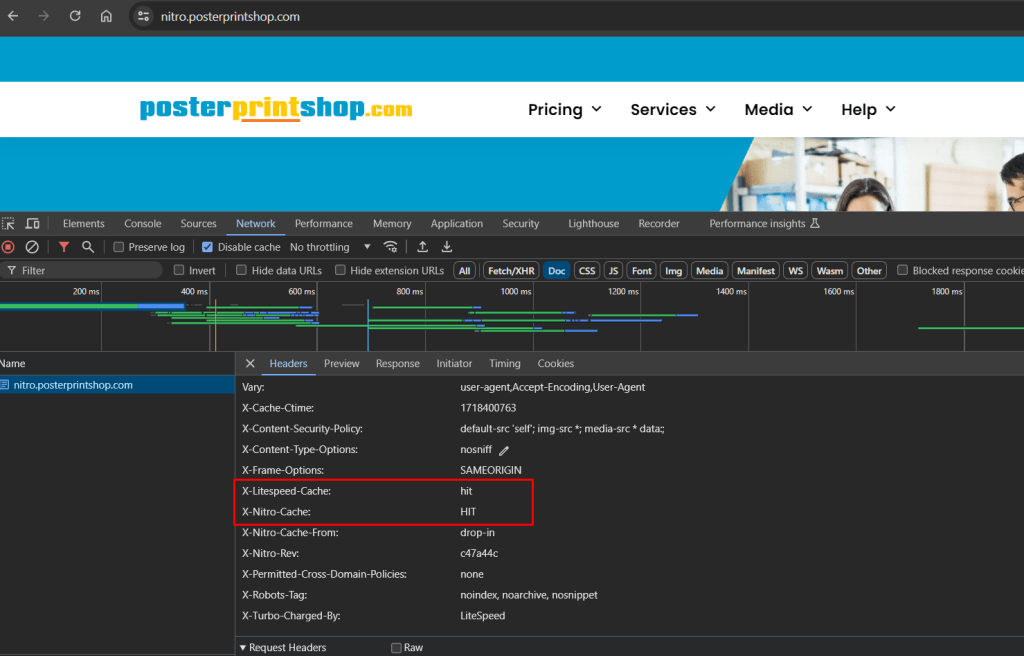Screen dimensions: 1024x656
Task: Expand the Pricing menu on the website
Action: click(565, 110)
